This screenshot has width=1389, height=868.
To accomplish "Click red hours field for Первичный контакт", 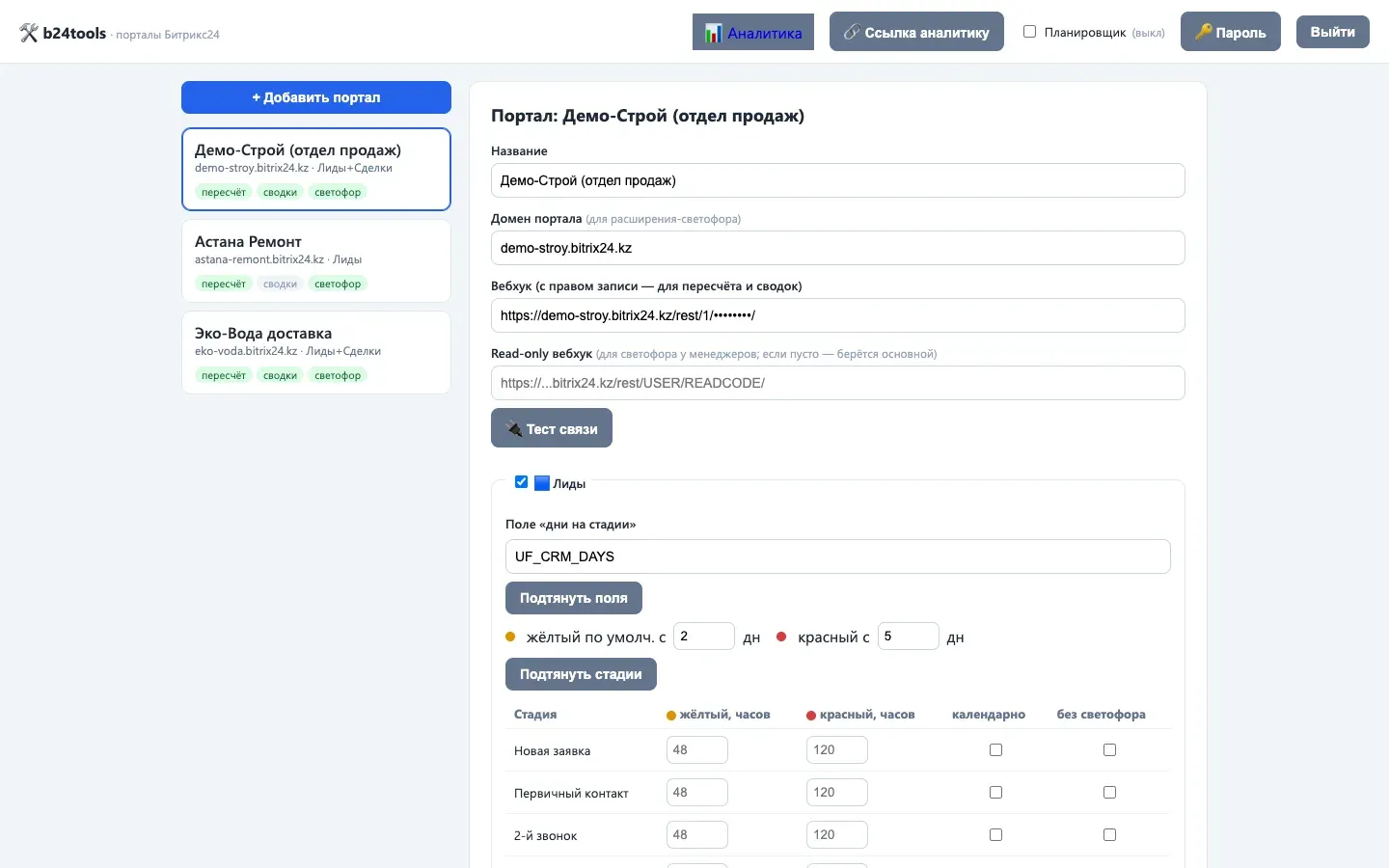I will click(836, 793).
